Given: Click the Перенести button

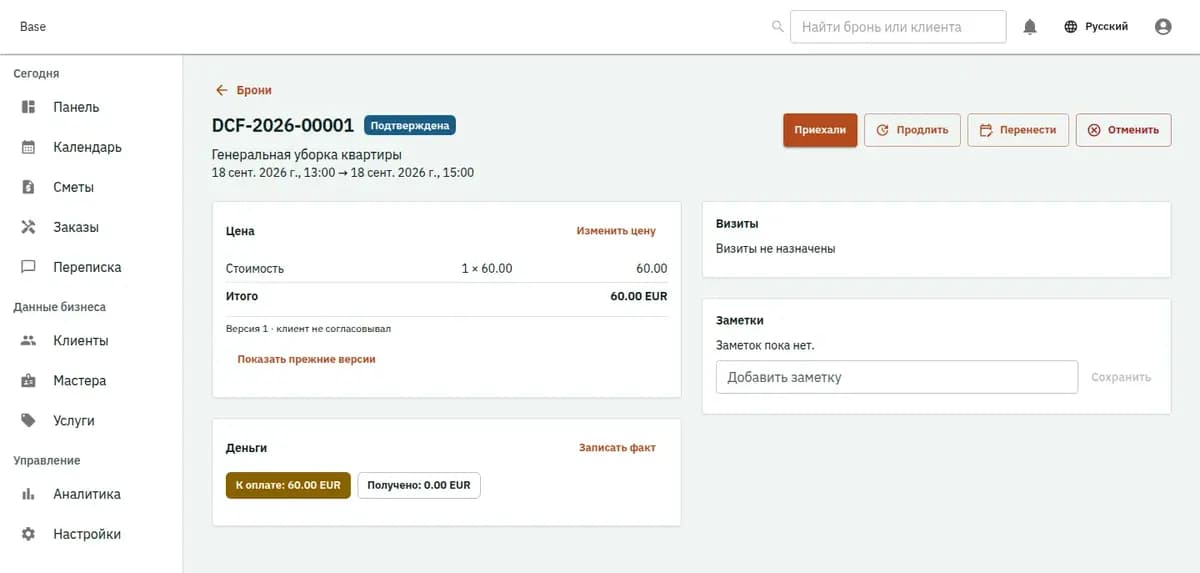Looking at the screenshot, I should [x=1018, y=130].
